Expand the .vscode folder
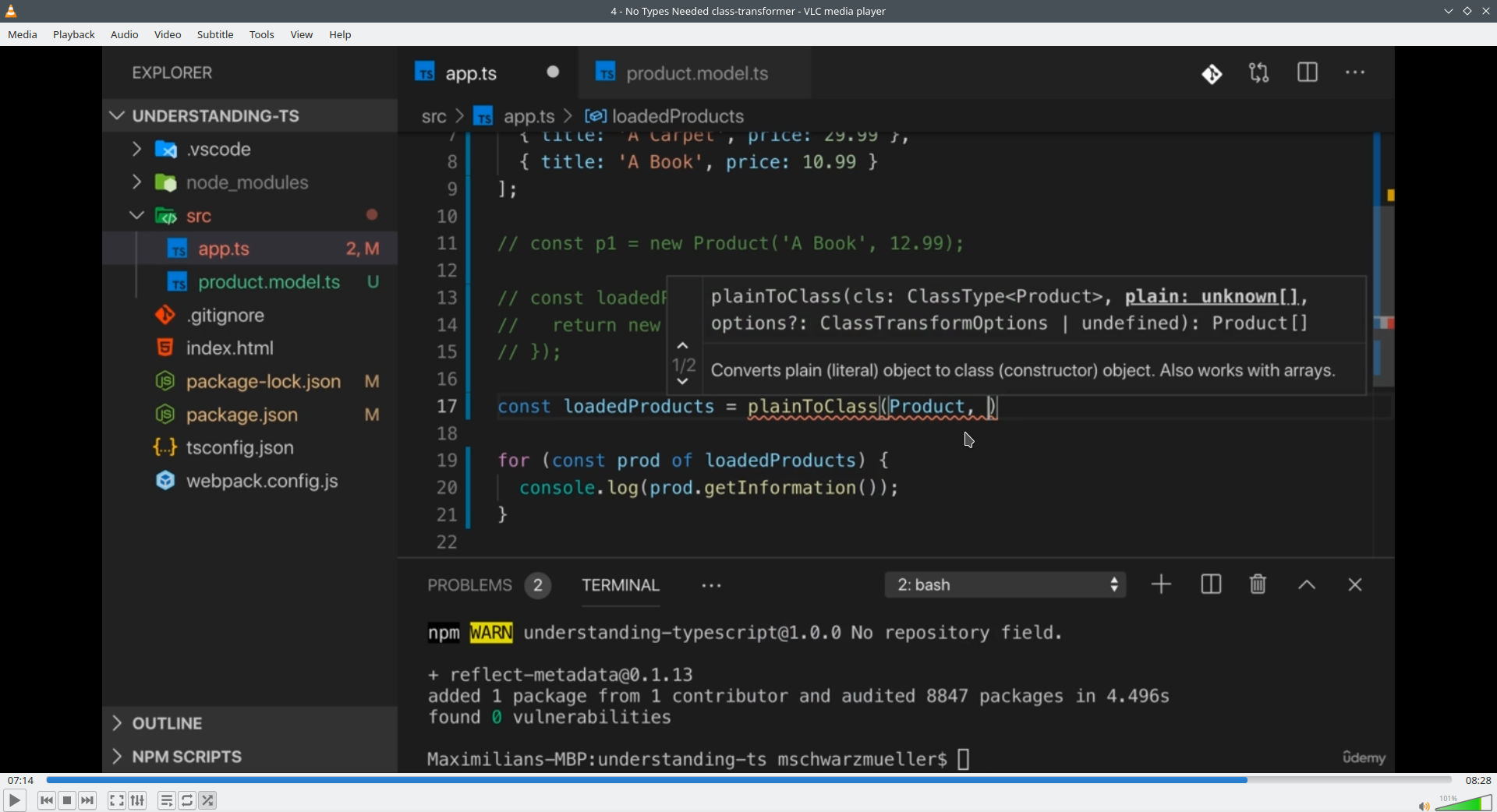Image resolution: width=1497 pixels, height=812 pixels. pyautogui.click(x=249, y=149)
